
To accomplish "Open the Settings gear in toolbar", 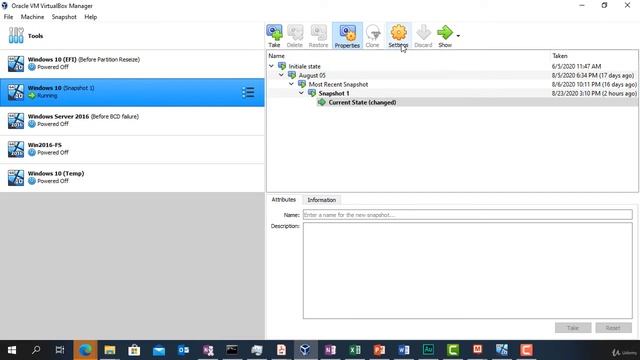I will 398,36.
